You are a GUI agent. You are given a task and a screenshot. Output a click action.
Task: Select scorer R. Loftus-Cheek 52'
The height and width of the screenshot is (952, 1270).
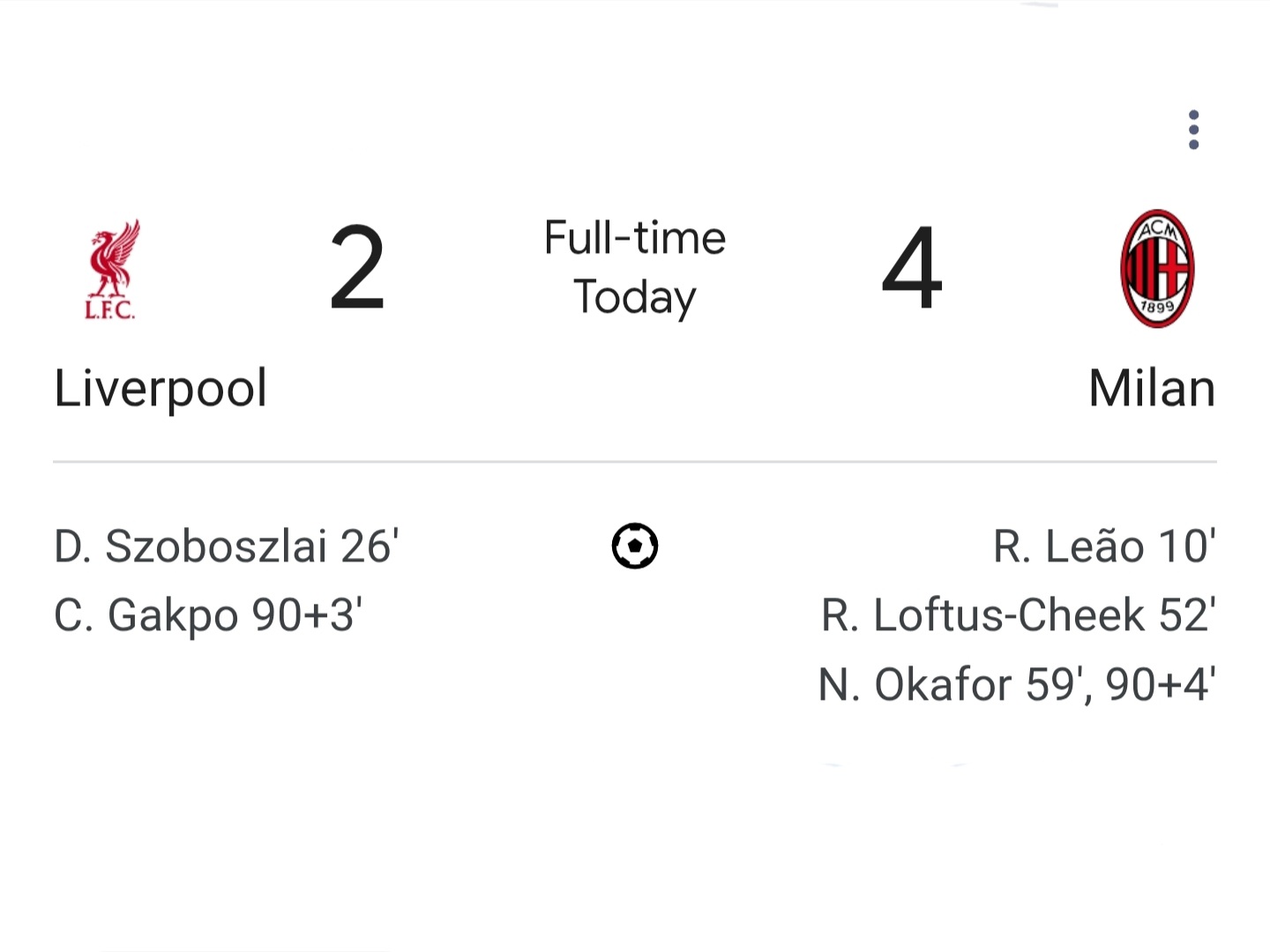(1019, 614)
